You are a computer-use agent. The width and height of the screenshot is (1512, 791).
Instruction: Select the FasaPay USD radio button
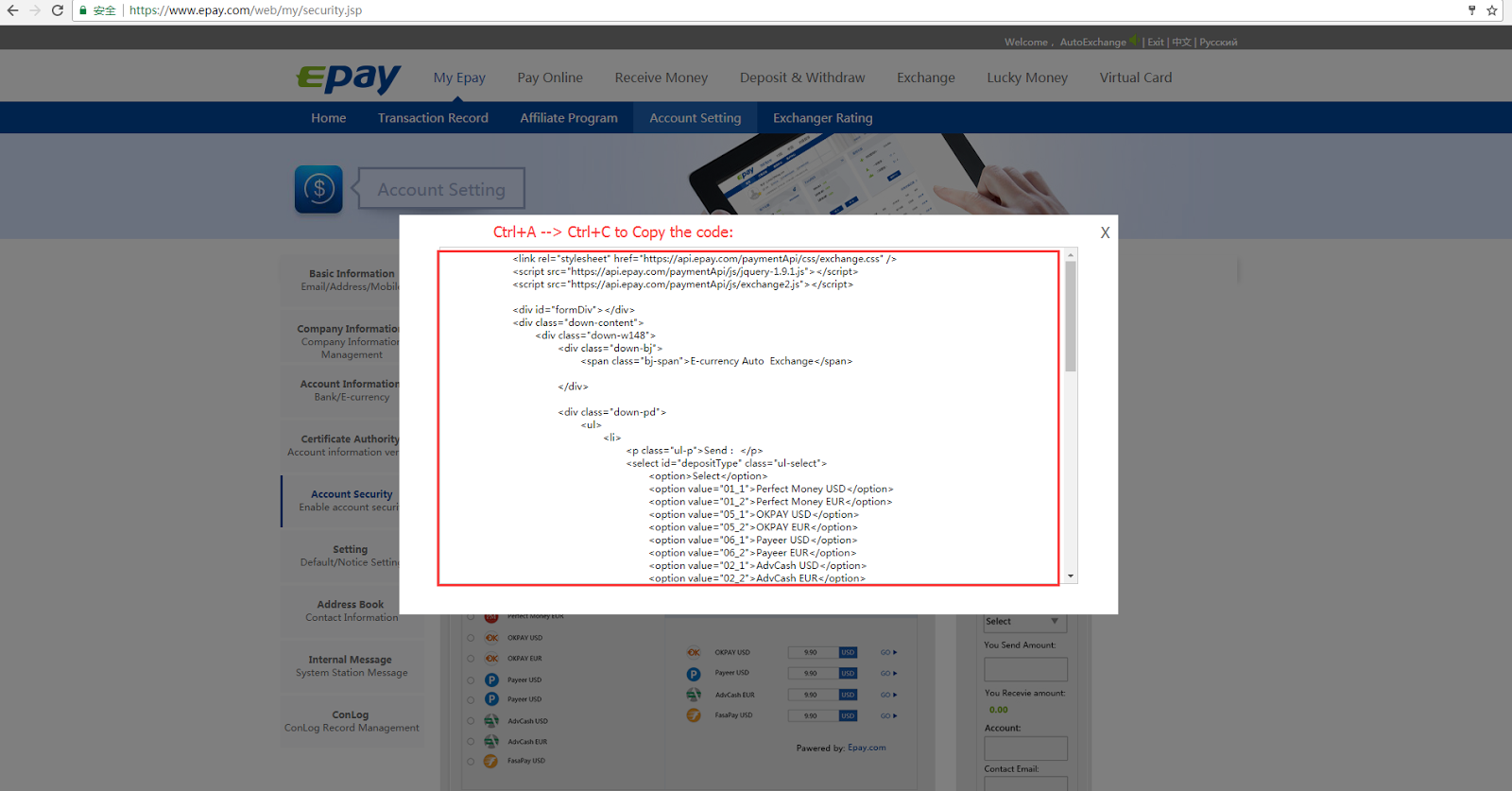tap(471, 761)
